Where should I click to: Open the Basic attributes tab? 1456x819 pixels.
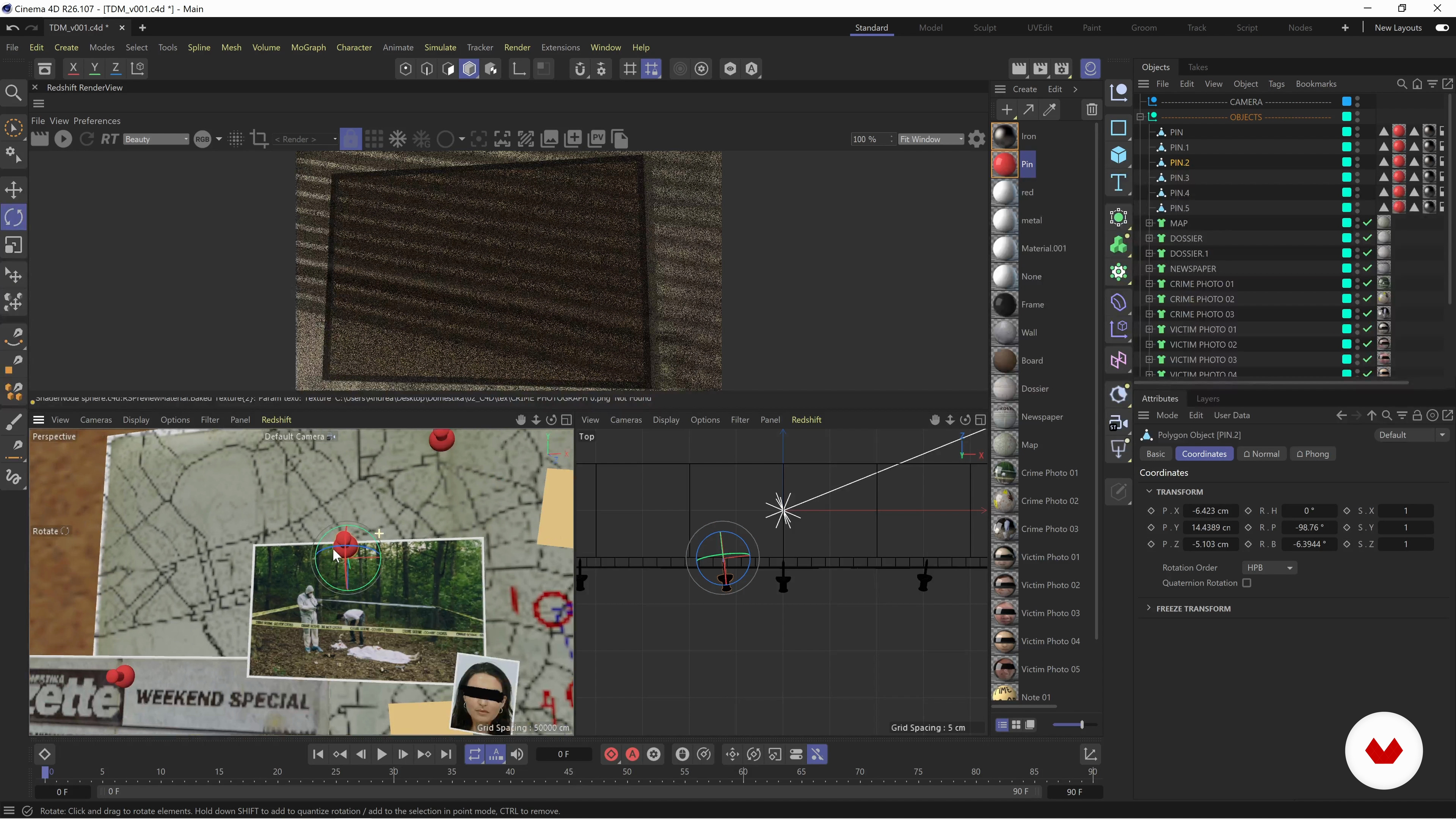point(1155,455)
